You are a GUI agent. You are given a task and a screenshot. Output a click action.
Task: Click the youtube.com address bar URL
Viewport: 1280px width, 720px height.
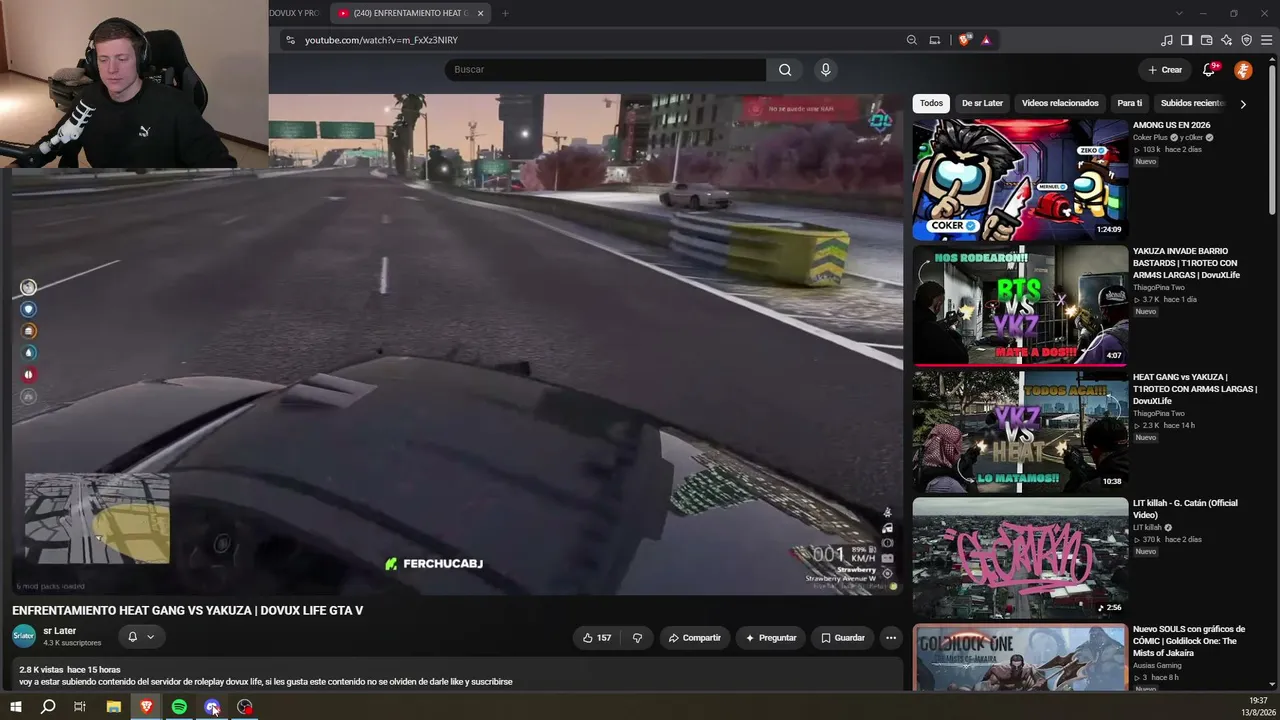[381, 40]
